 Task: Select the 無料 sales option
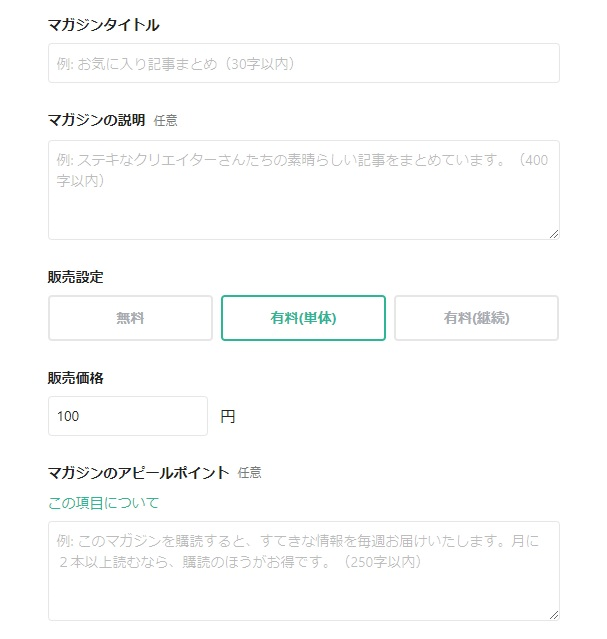(x=130, y=318)
